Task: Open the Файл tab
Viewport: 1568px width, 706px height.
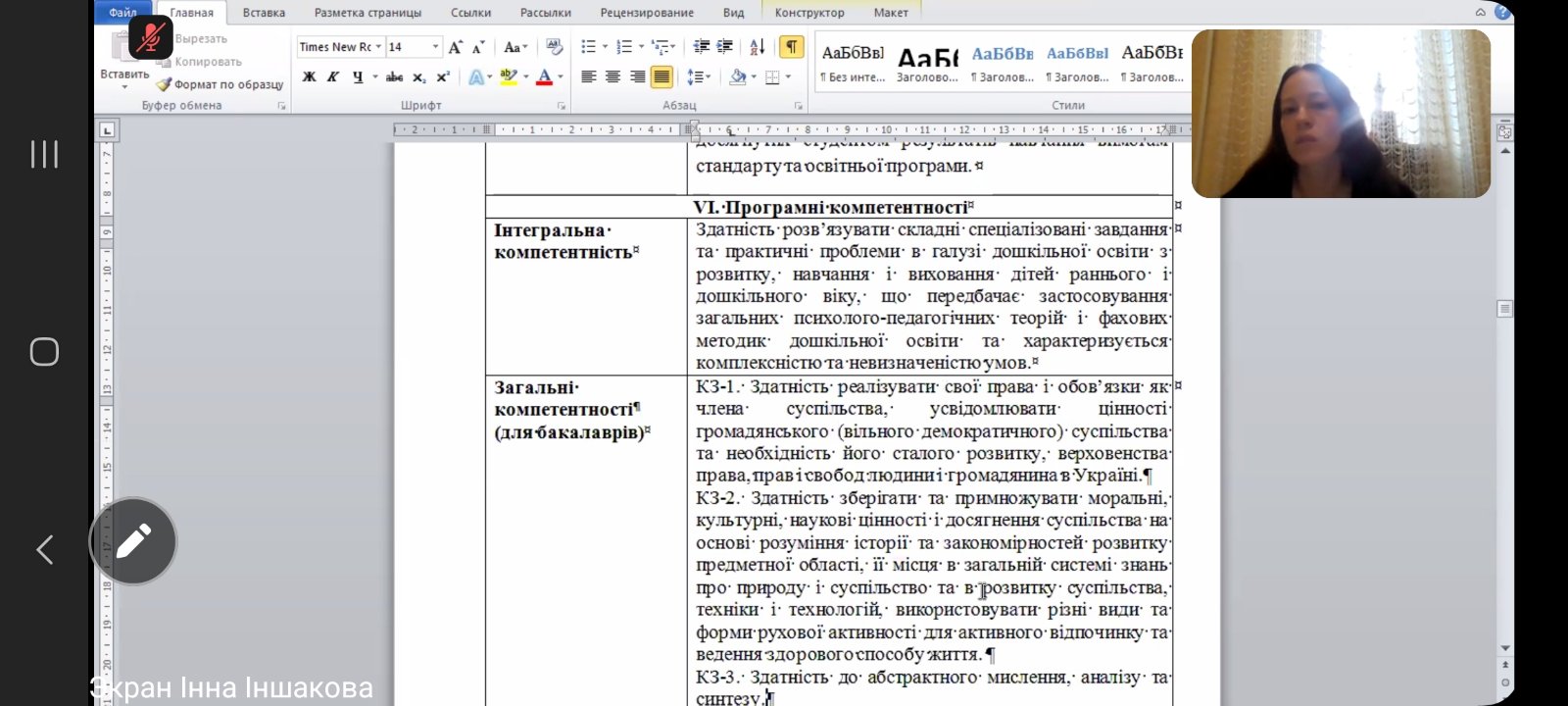Action: tap(123, 13)
